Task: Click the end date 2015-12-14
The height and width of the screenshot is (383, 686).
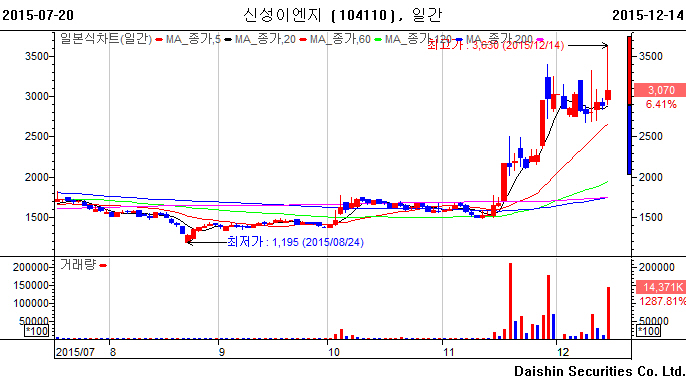Action: [648, 15]
